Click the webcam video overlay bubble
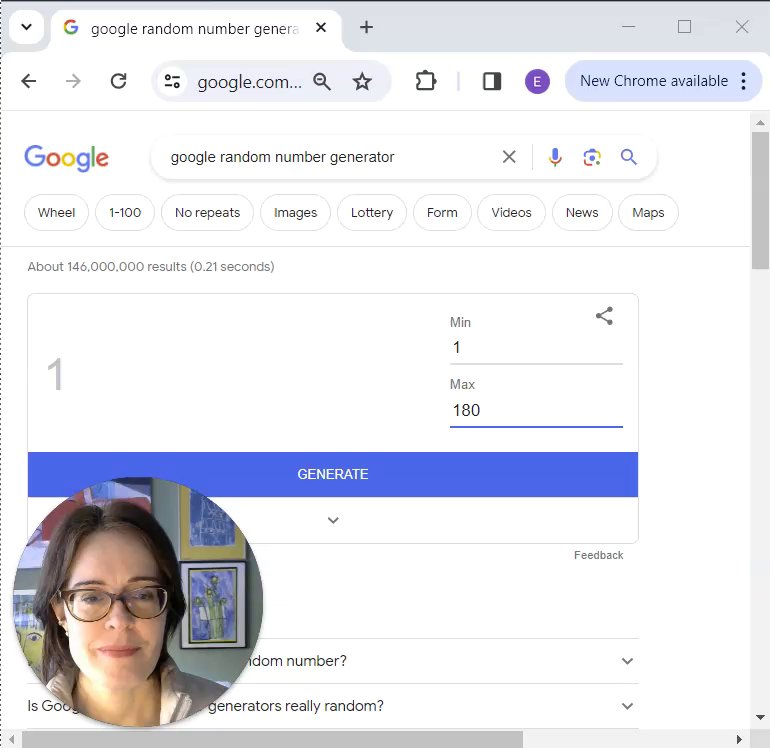This screenshot has height=748, width=770. coord(138,602)
